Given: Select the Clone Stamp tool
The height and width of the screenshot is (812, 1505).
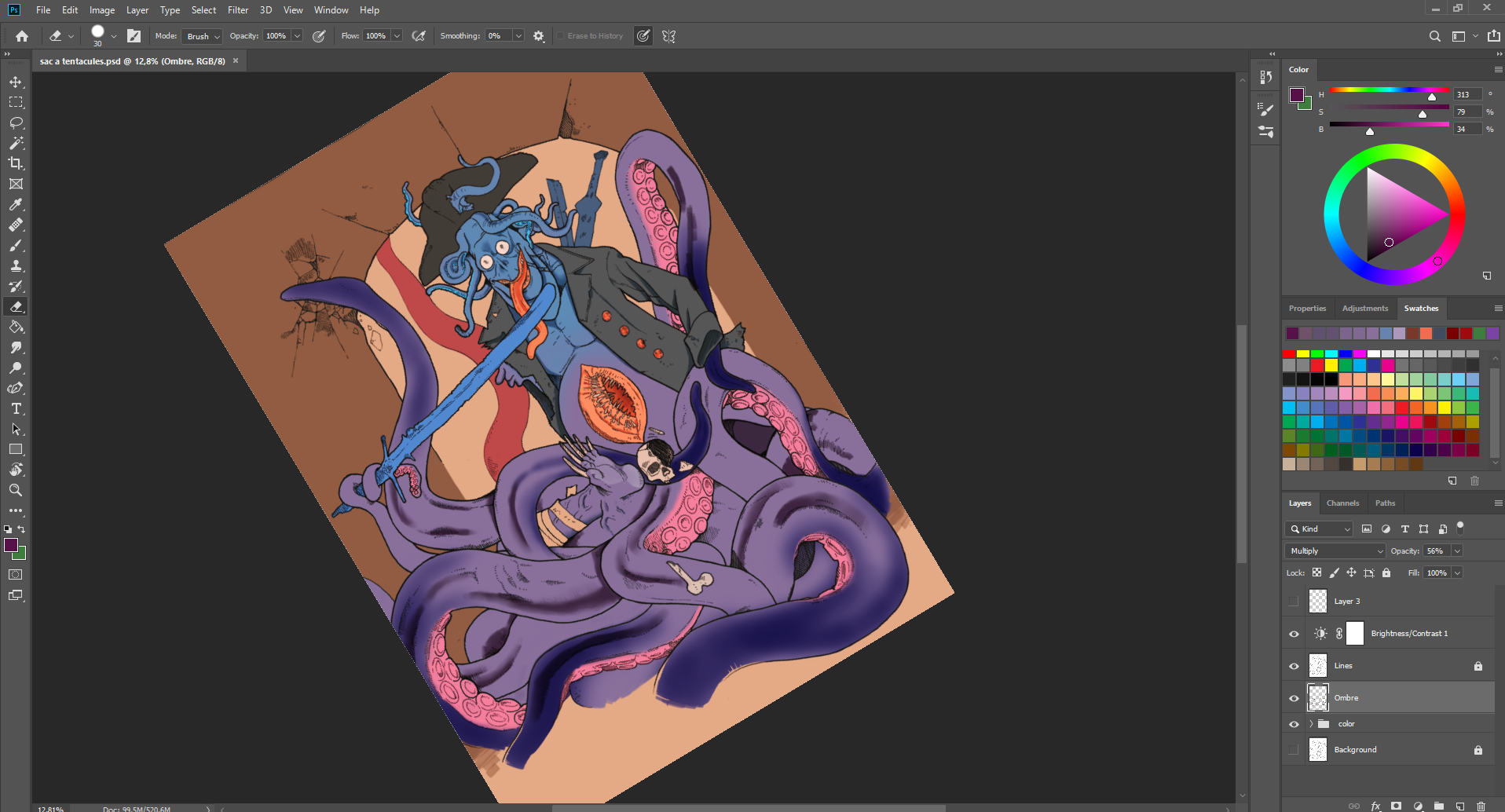Looking at the screenshot, I should 16,265.
